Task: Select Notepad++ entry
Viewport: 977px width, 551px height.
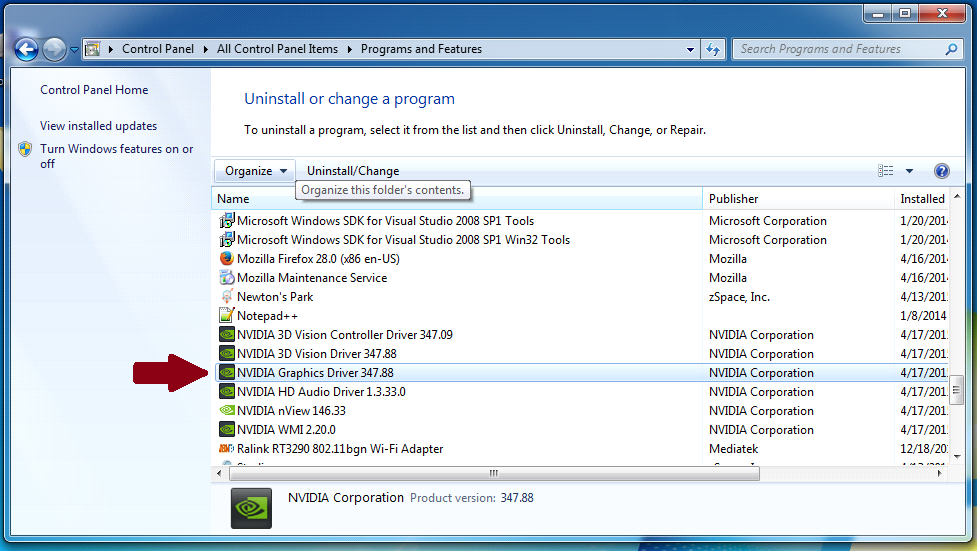Action: click(267, 316)
